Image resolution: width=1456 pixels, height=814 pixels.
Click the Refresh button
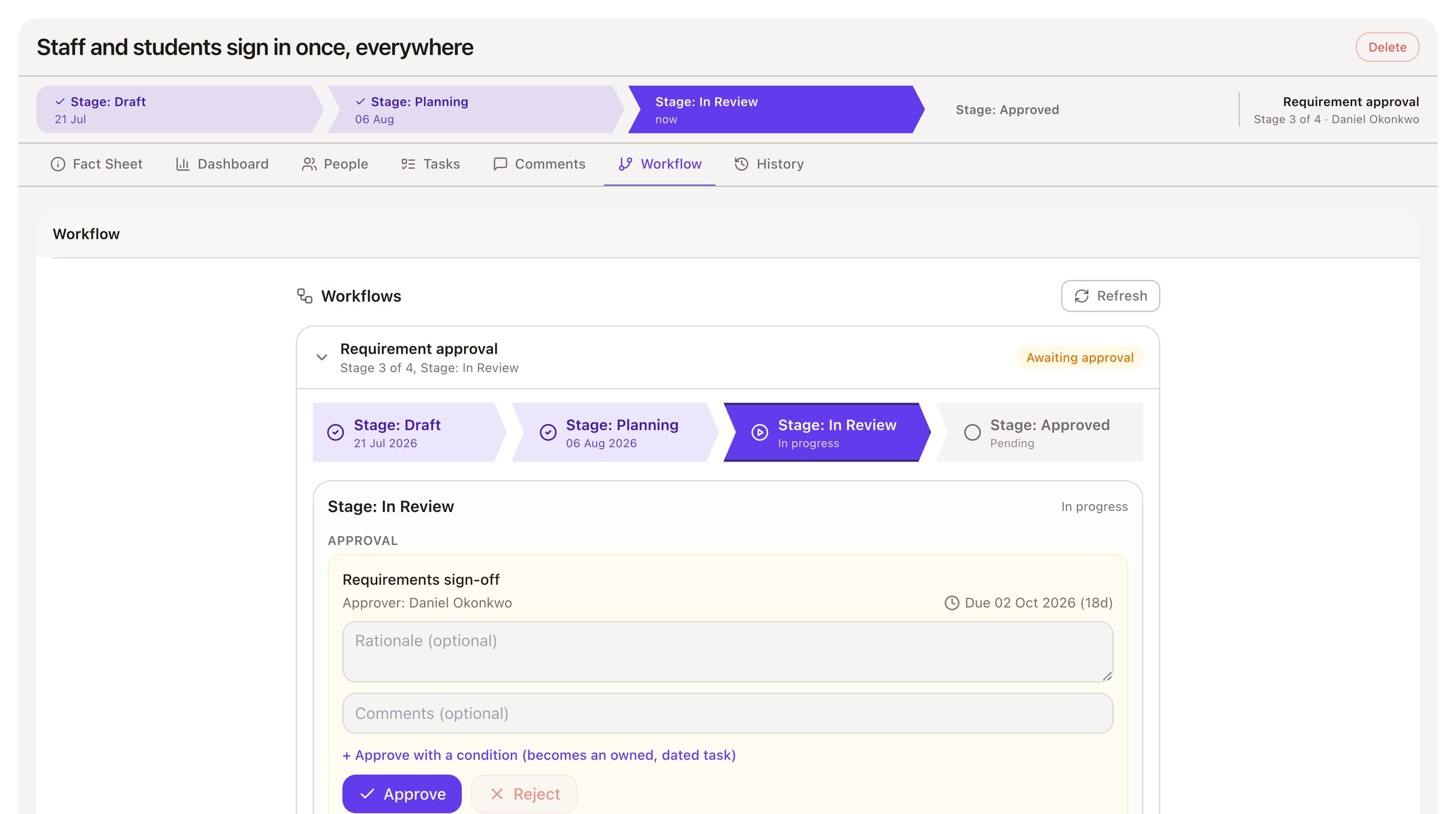coord(1110,296)
